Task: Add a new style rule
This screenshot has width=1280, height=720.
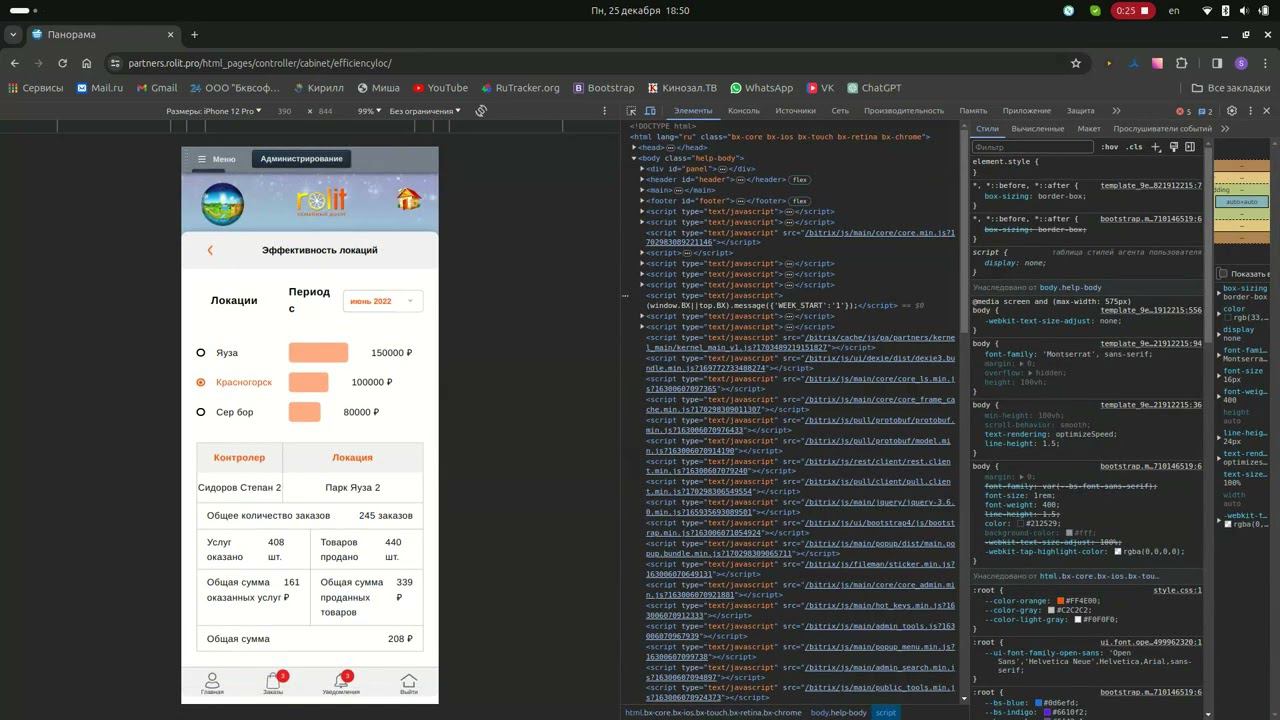Action: 1156,147
